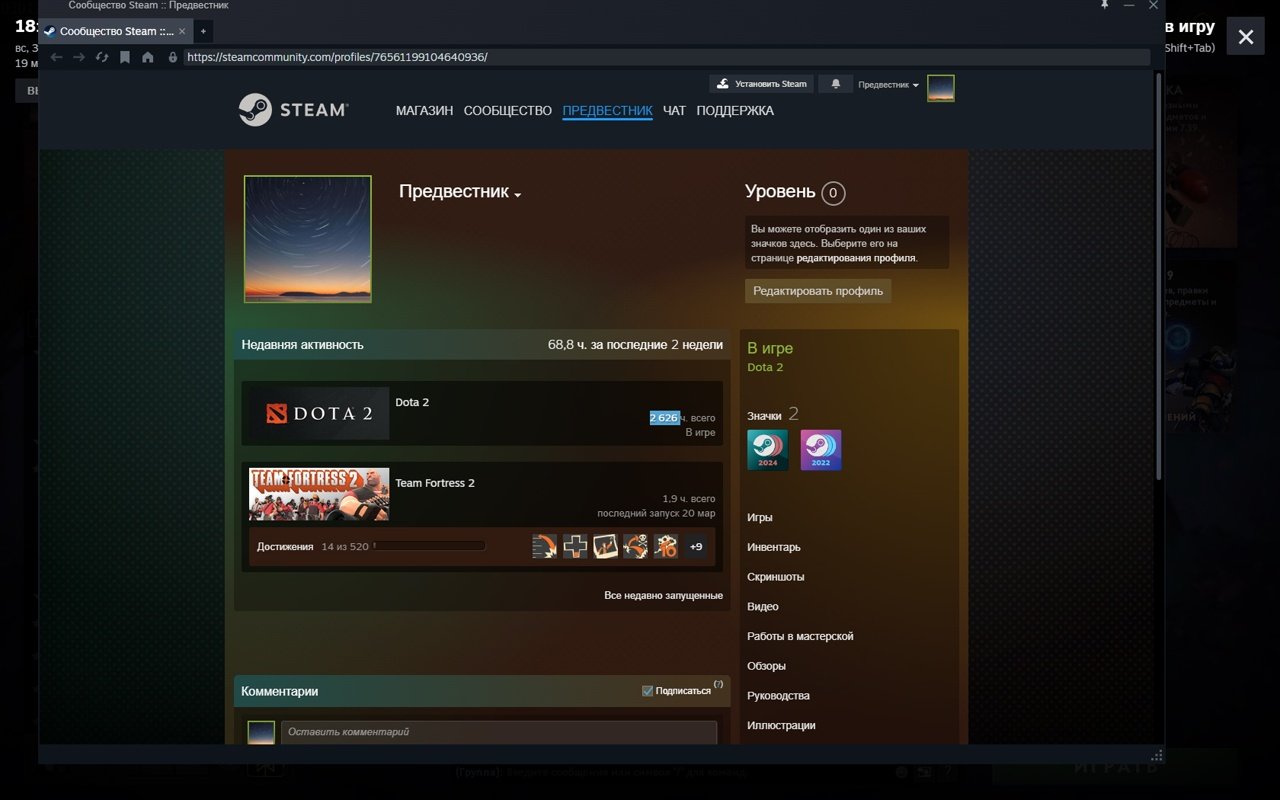
Task: Click the Team Fortress 2 title link
Action: (x=435, y=483)
